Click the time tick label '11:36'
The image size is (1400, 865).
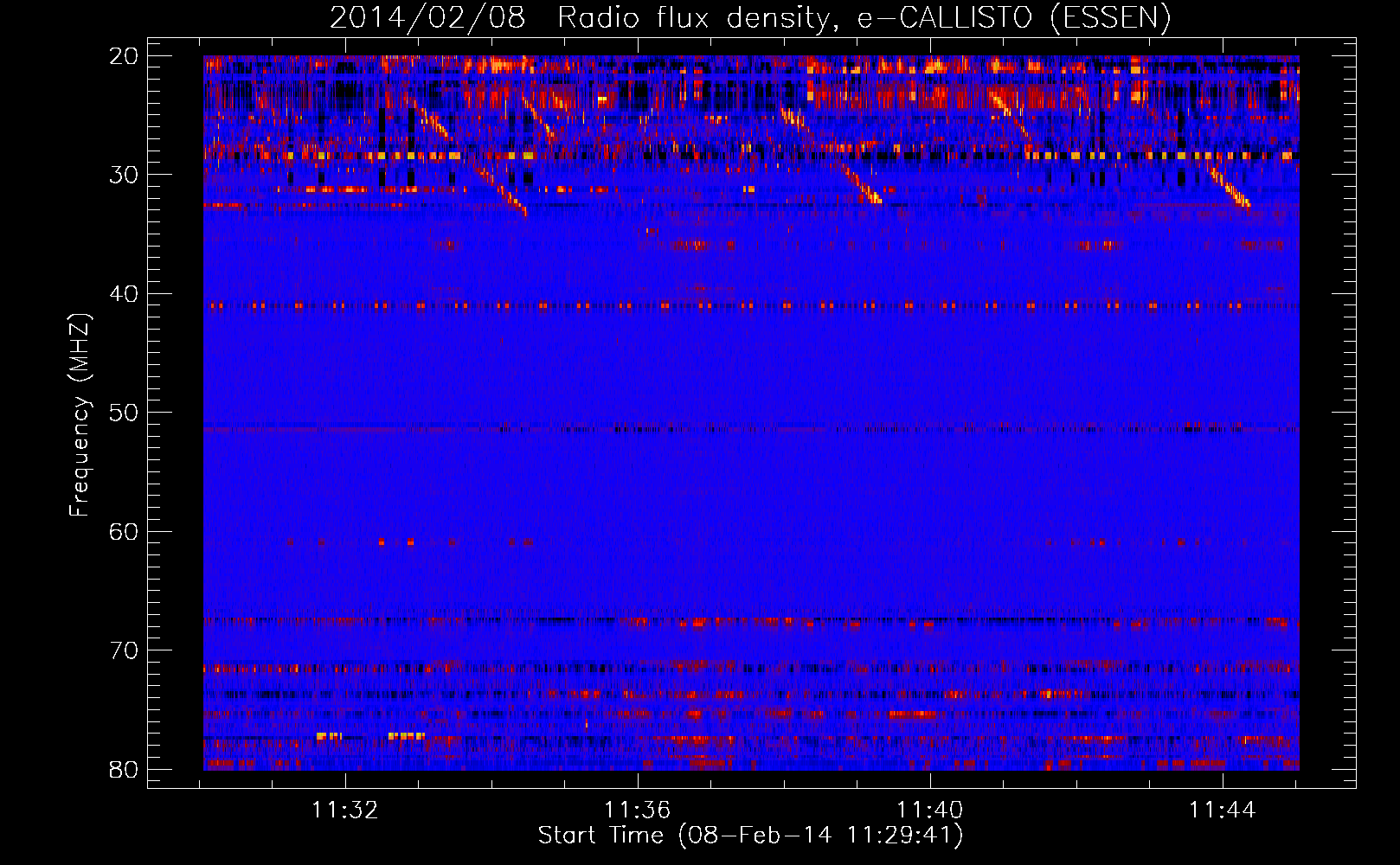tap(638, 811)
